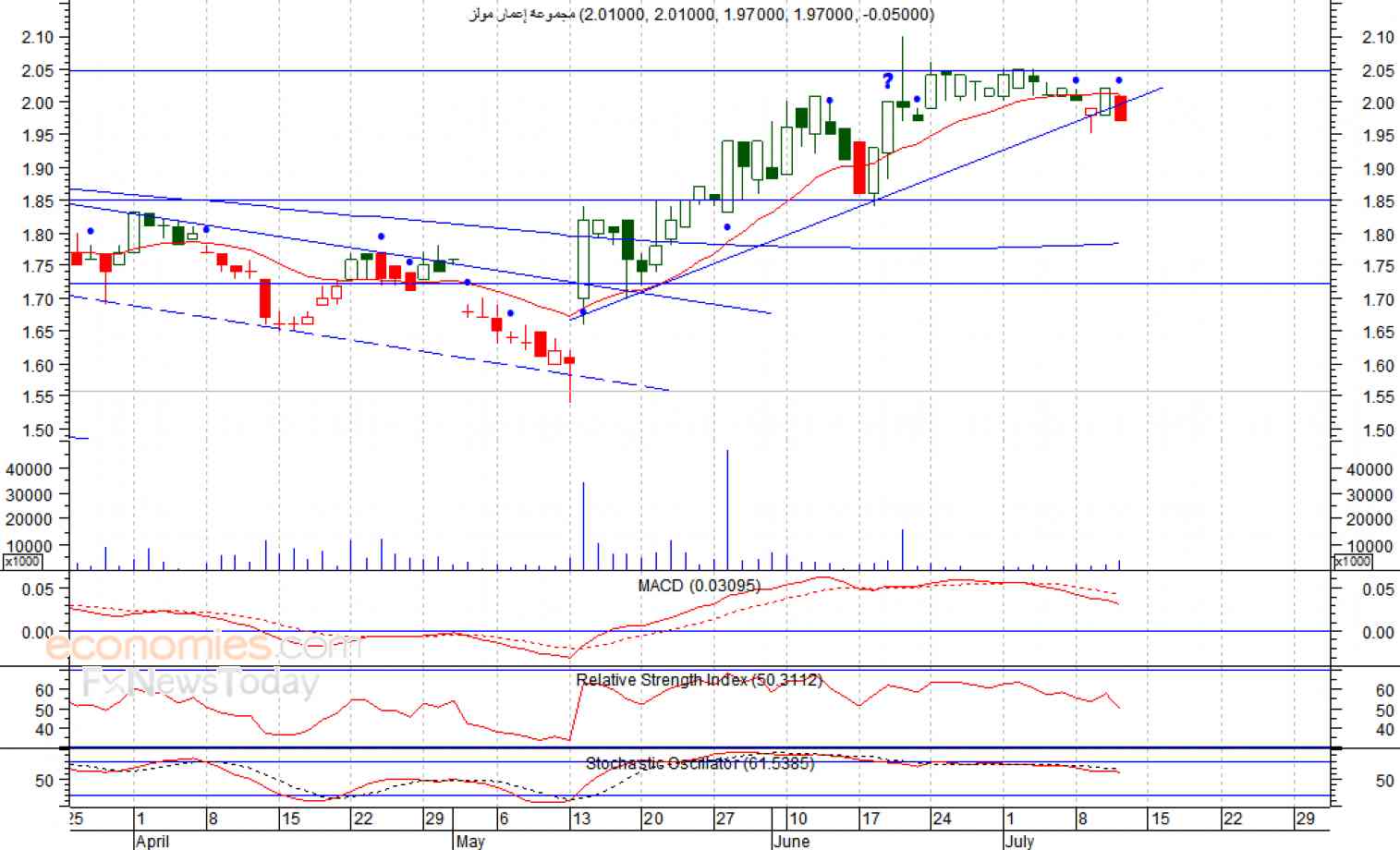Click the date label 27 on time axis
Screen dimensions: 1400x850
pyautogui.click(x=725, y=819)
